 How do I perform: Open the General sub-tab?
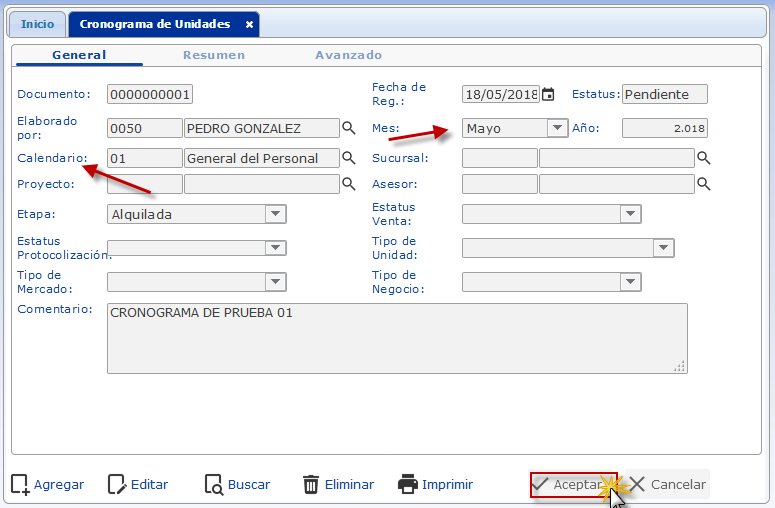coord(79,55)
